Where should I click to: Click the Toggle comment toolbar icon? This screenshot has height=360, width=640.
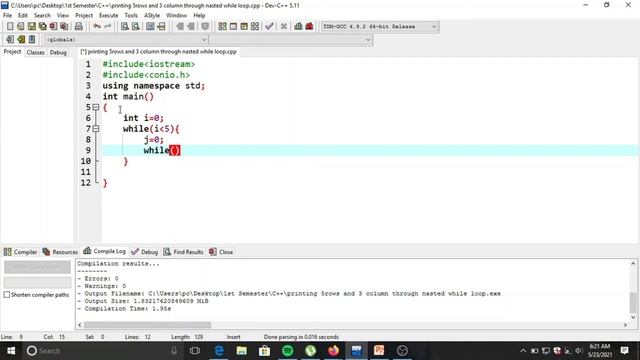click(x=205, y=27)
